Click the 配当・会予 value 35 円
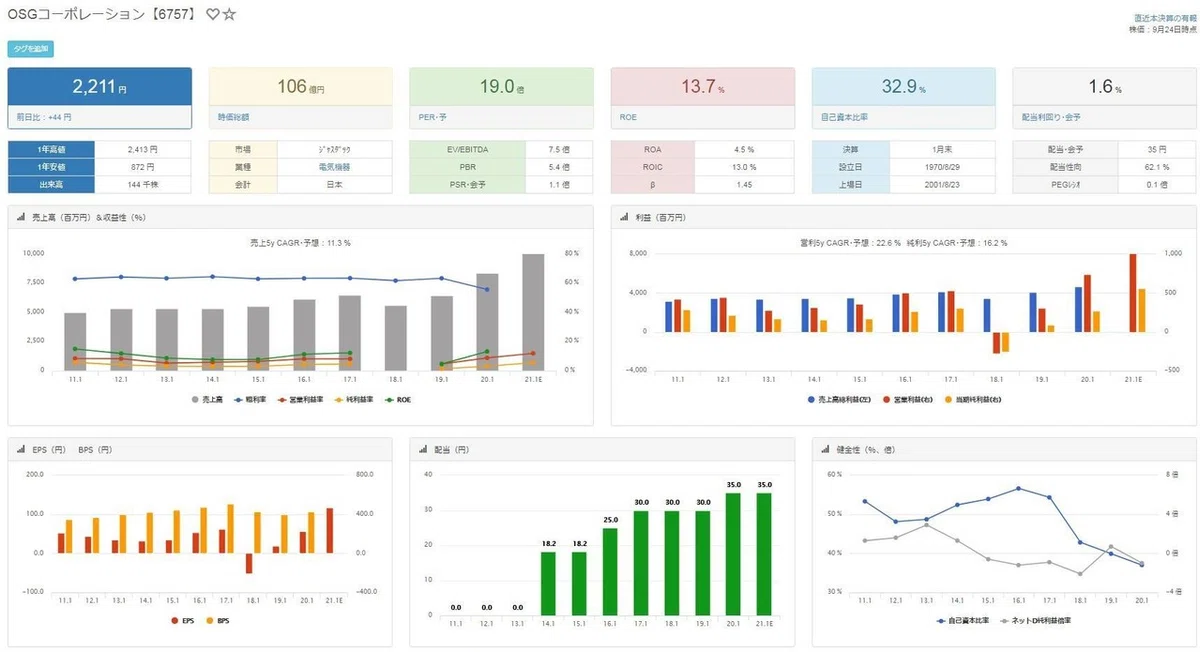 pos(1157,149)
